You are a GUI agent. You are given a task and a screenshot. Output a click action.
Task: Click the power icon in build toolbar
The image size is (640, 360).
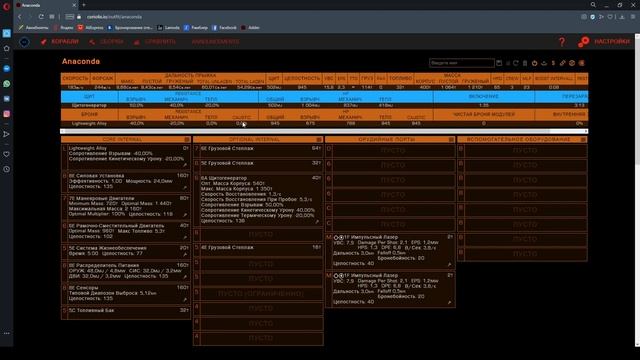pos(535,63)
